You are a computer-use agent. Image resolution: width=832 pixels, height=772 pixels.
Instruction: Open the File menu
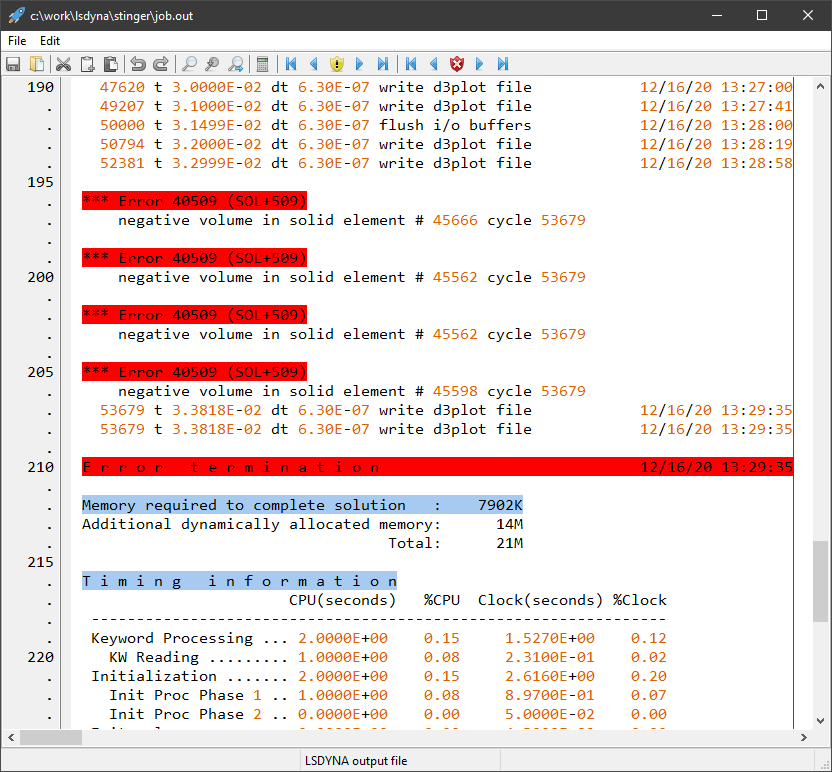pyautogui.click(x=17, y=41)
